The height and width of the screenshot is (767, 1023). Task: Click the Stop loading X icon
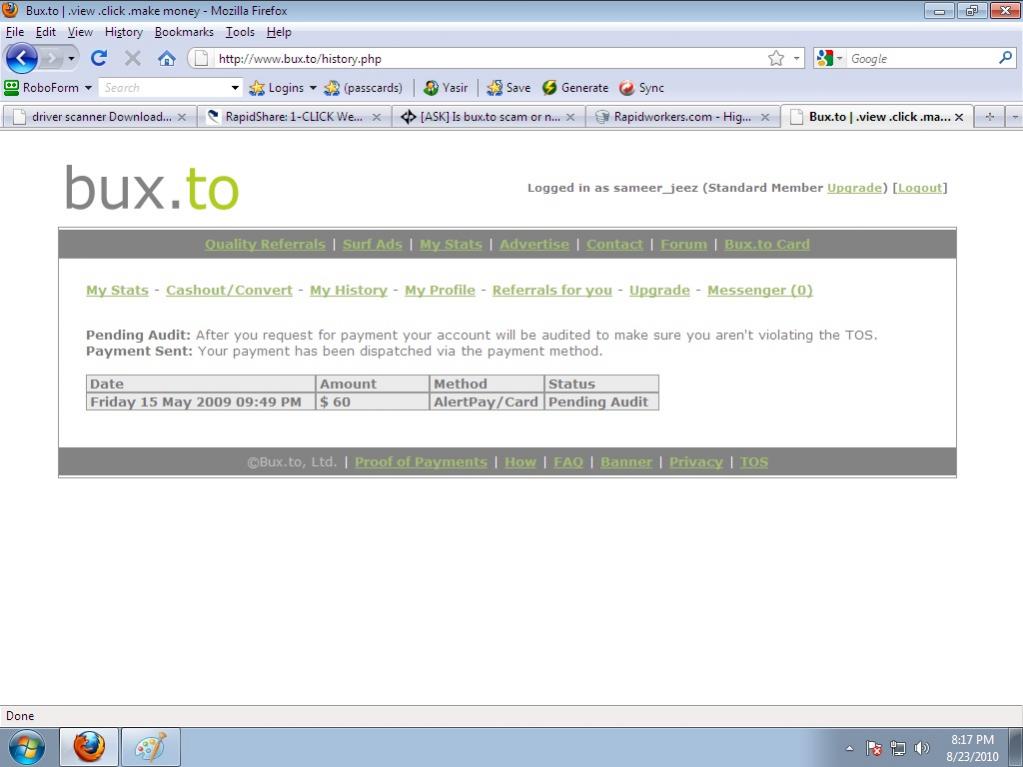point(132,58)
